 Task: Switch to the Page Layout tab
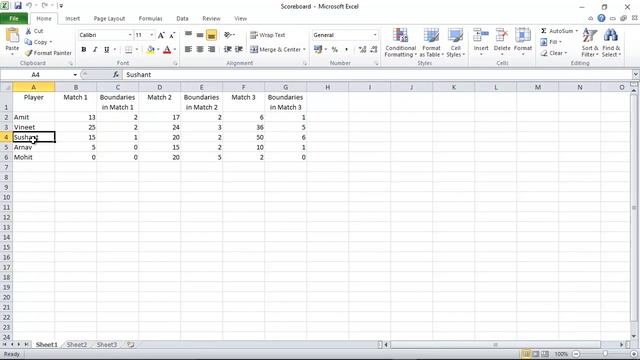109,18
